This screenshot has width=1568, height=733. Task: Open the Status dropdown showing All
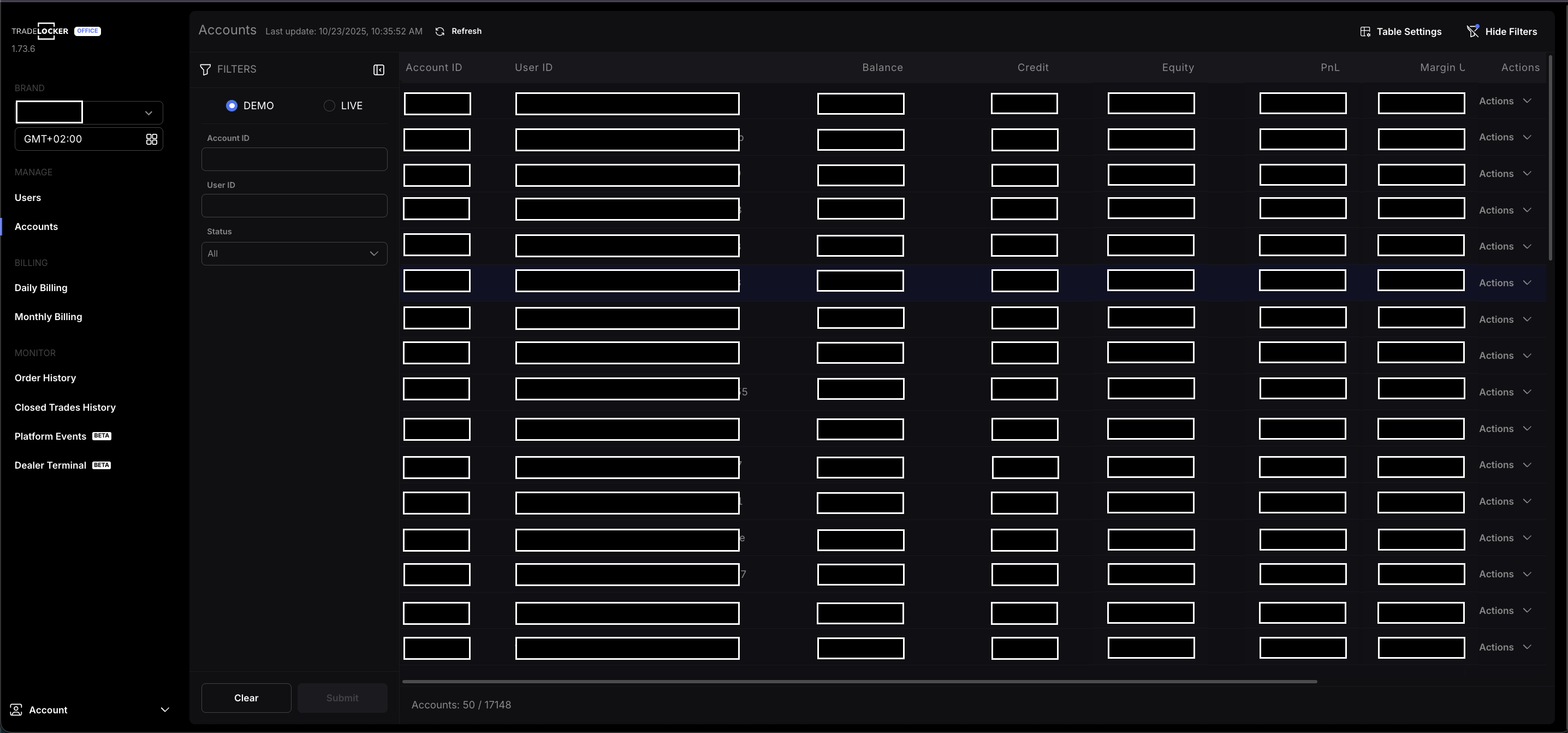click(294, 254)
